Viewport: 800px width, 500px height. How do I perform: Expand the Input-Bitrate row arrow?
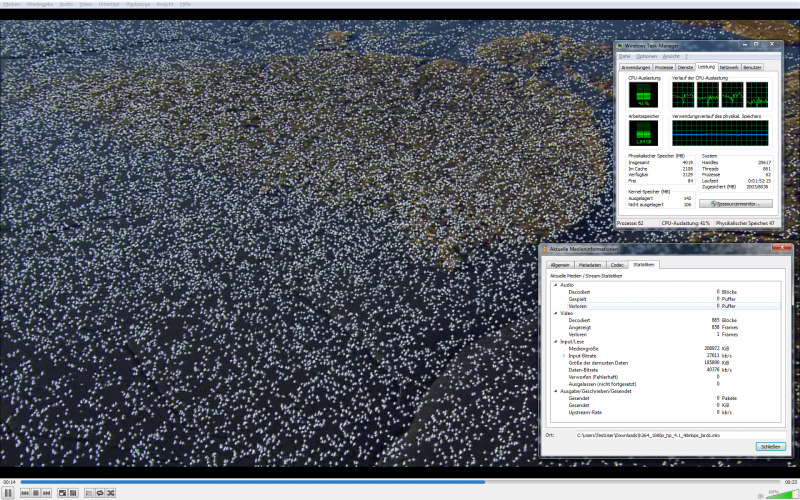tap(564, 356)
